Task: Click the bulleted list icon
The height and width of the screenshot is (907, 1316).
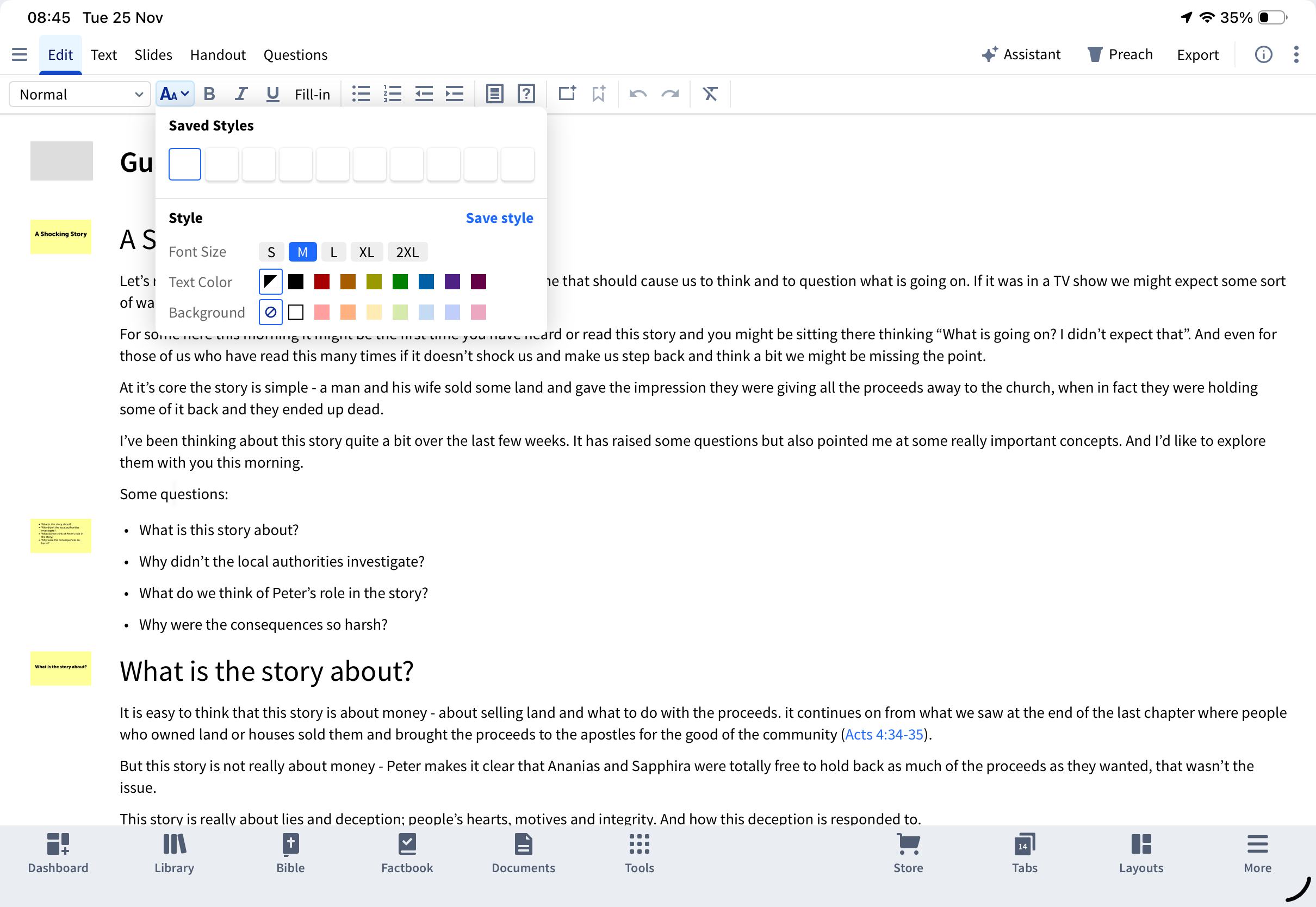Action: (361, 94)
